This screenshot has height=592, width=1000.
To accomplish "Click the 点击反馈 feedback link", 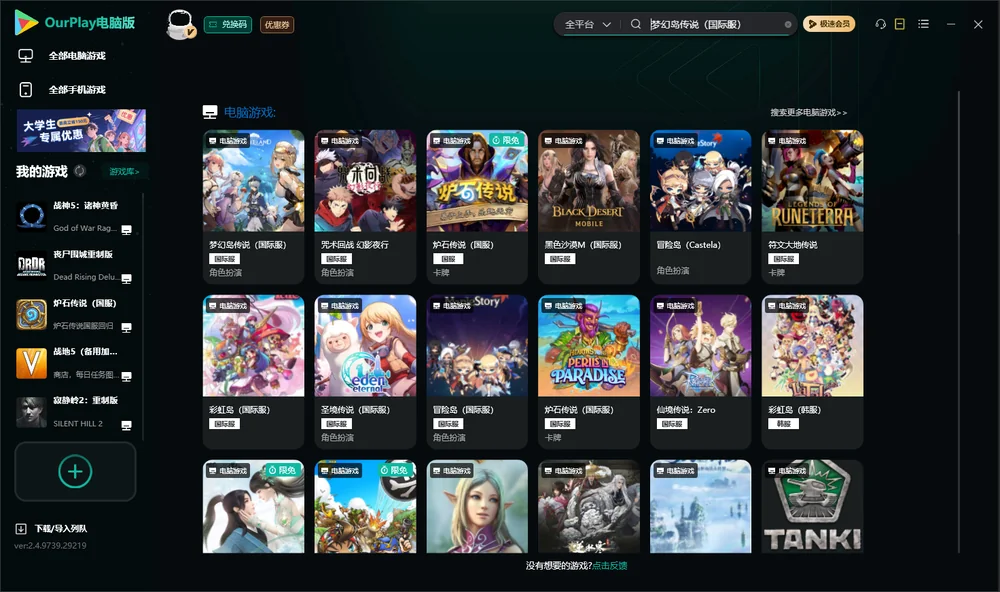I will (x=610, y=566).
